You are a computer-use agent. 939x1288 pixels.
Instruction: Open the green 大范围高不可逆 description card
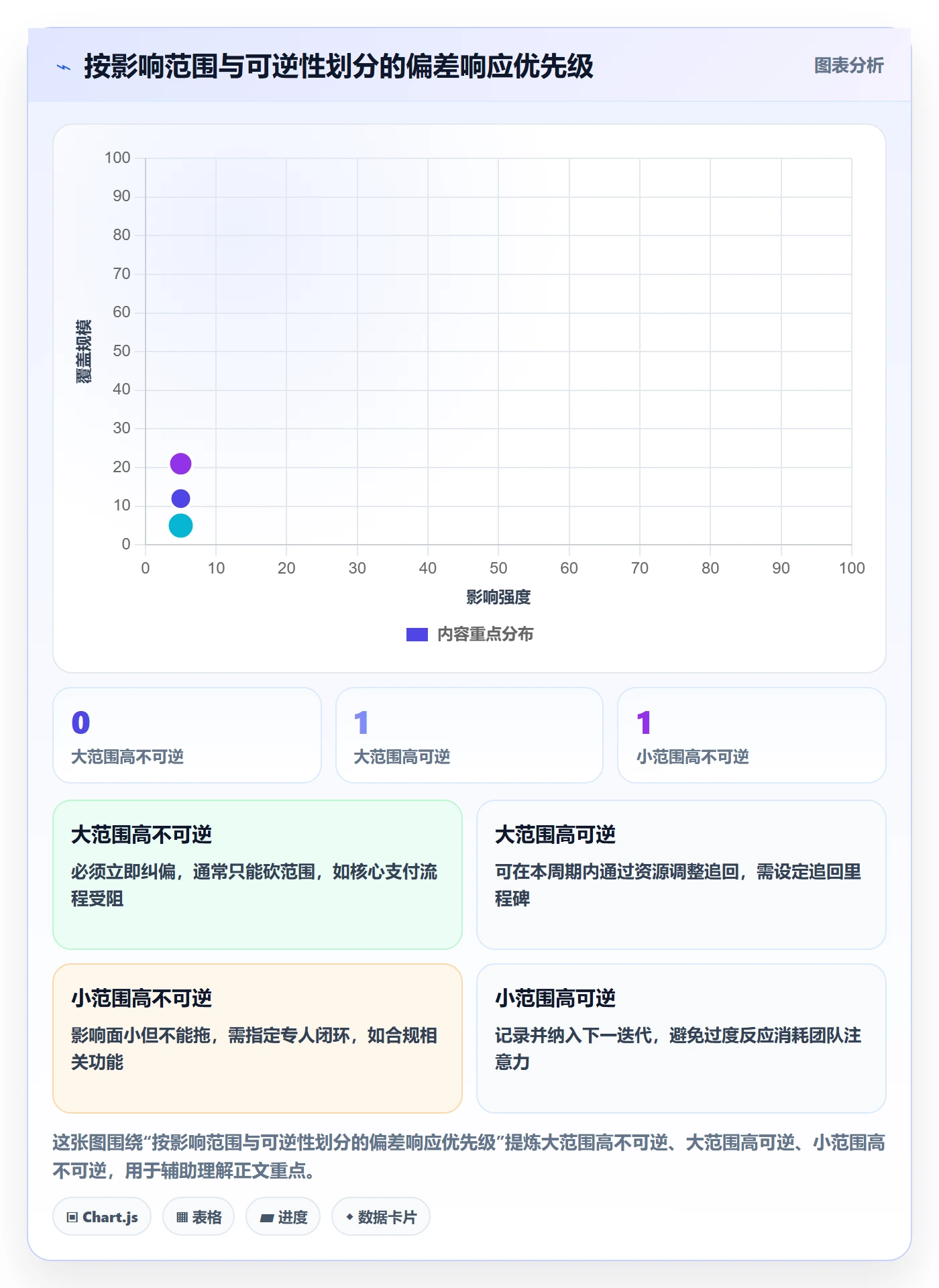coord(258,875)
